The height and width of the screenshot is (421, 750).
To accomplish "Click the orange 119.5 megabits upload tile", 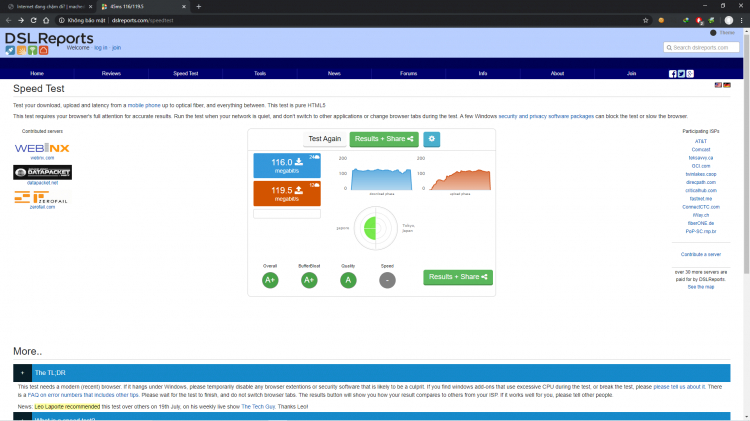I will pyautogui.click(x=287, y=193).
